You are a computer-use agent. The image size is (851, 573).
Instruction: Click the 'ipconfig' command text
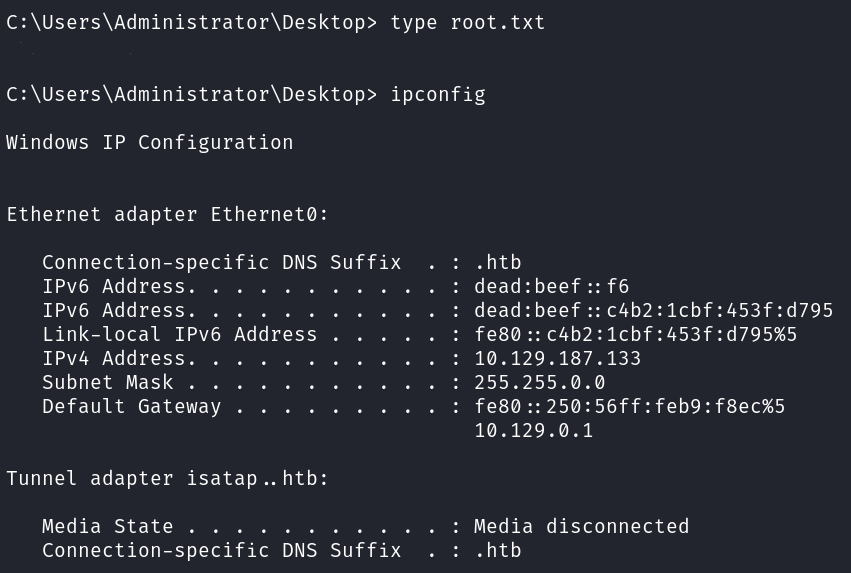click(437, 94)
